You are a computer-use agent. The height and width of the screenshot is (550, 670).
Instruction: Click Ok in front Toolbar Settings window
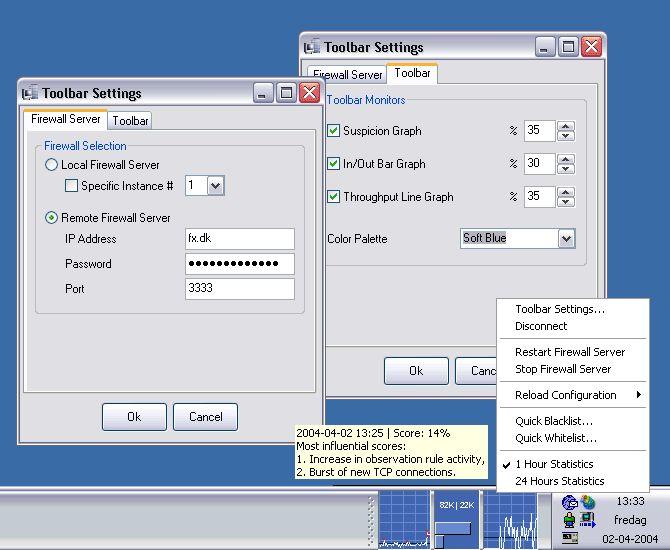click(x=134, y=417)
